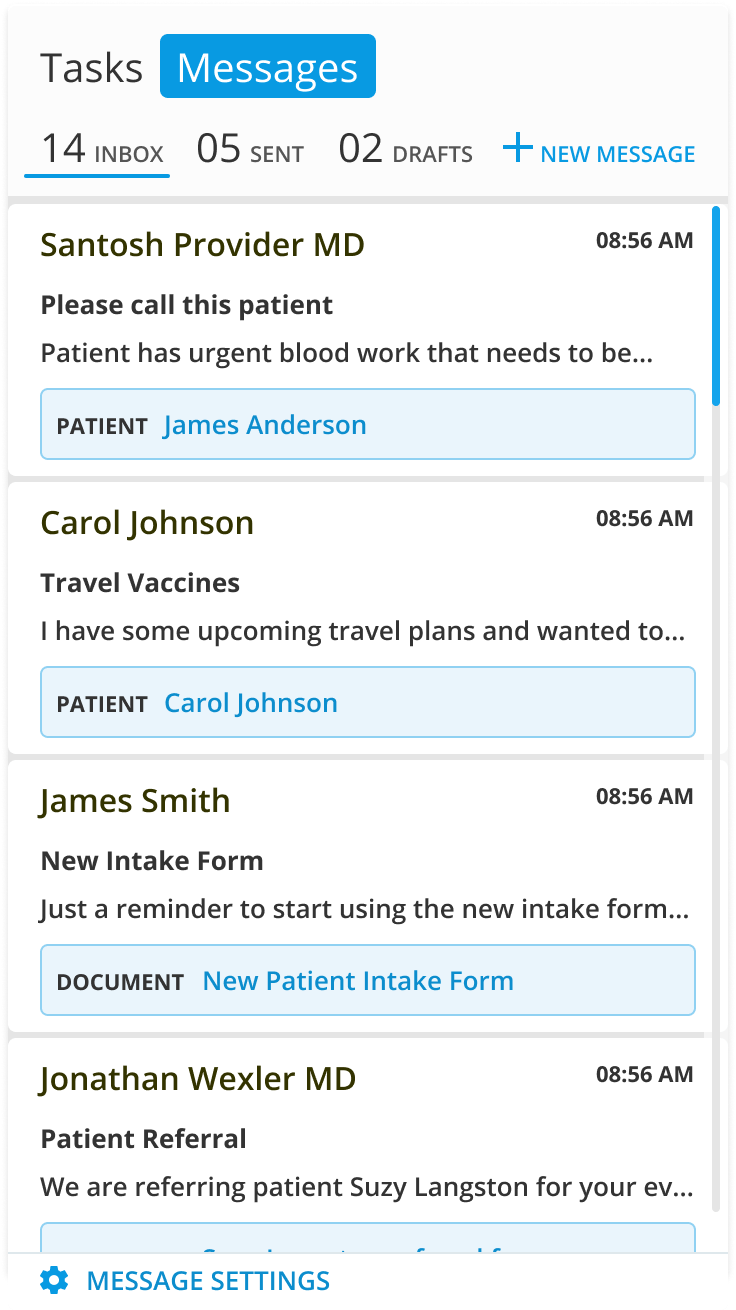The image size is (736, 1310).
Task: Select James Smith's New Intake Form message
Action: coord(364,896)
